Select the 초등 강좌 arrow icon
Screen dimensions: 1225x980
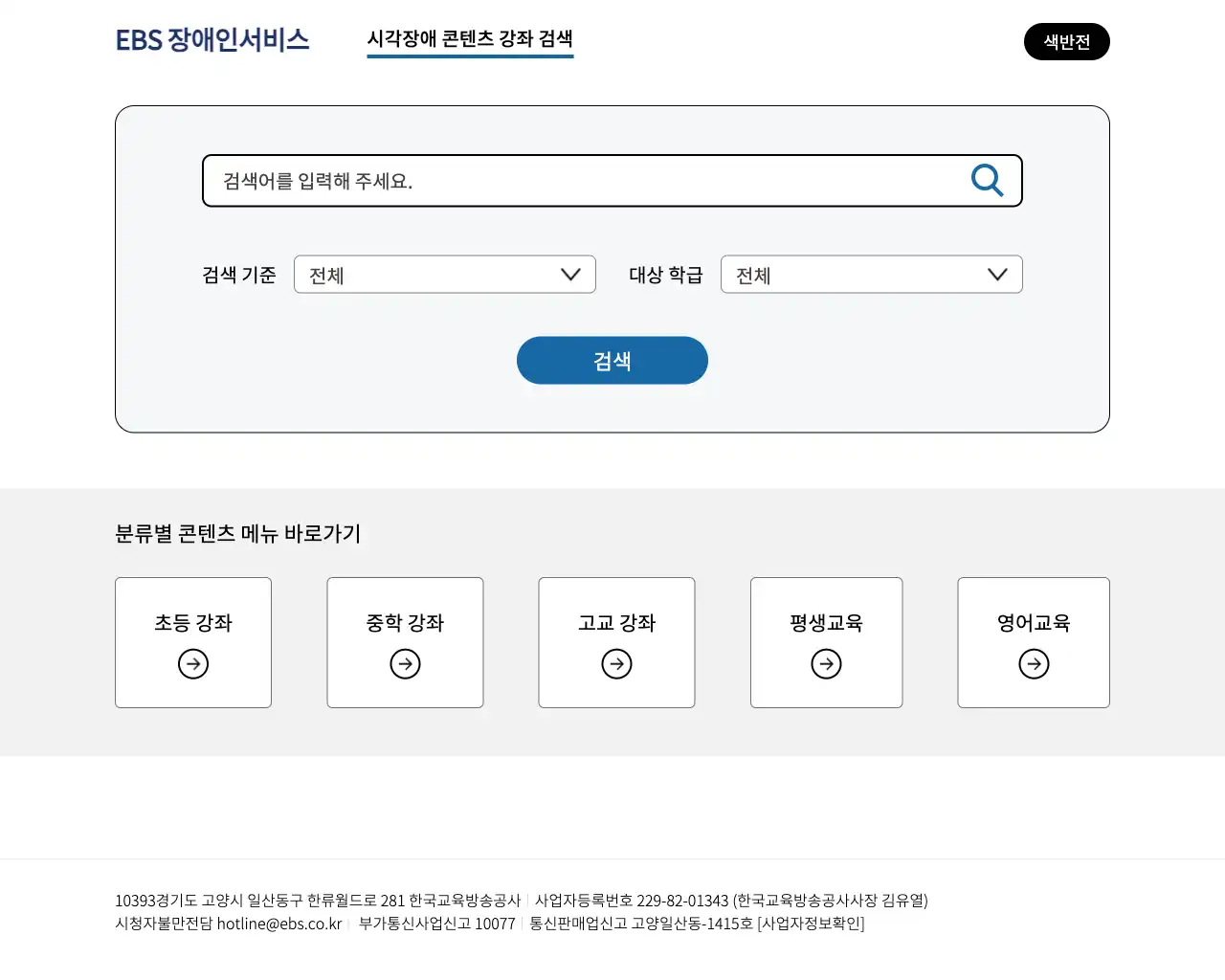pyautogui.click(x=193, y=663)
